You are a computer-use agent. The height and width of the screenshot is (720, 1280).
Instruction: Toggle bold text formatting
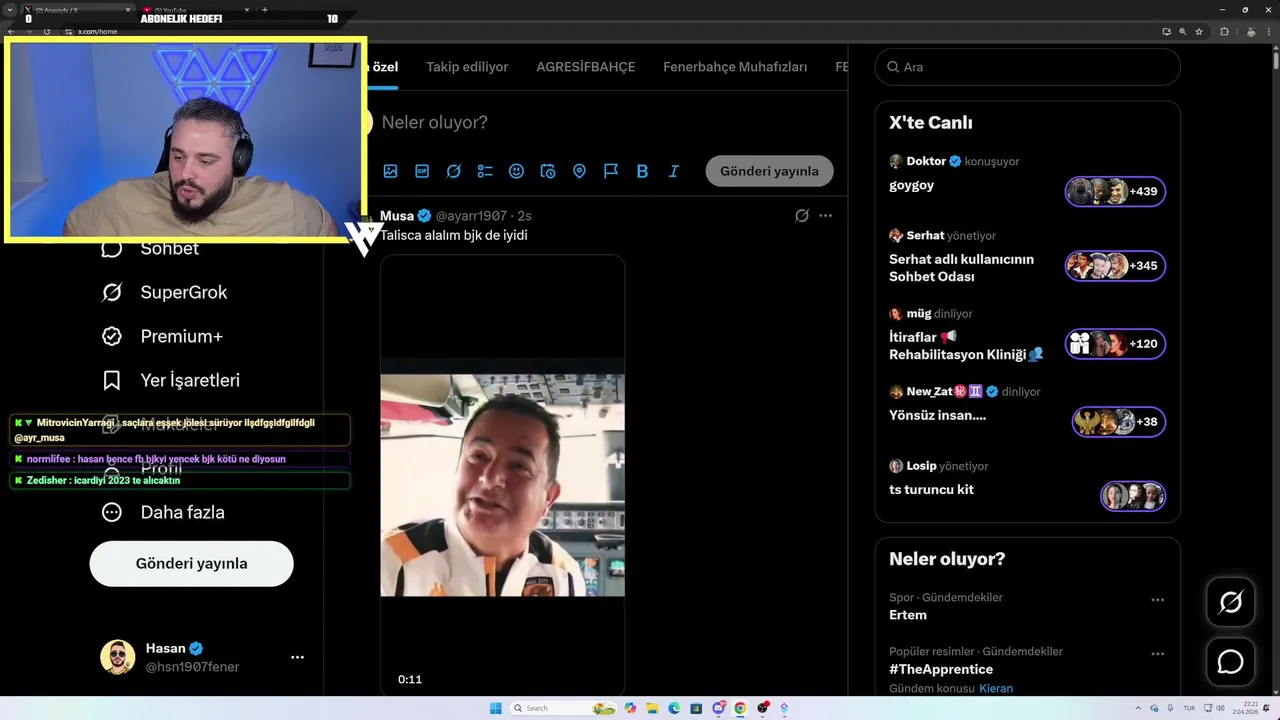[x=642, y=171]
